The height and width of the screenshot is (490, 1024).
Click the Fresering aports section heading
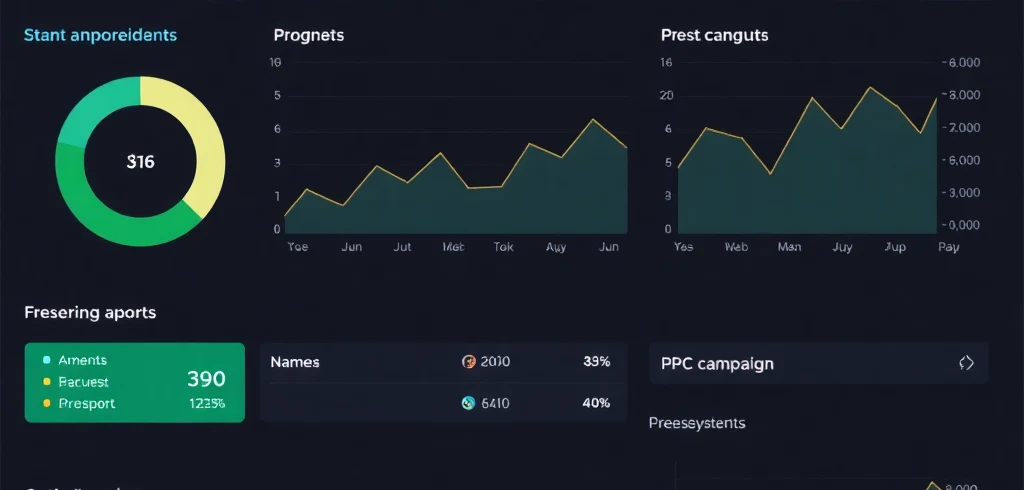(90, 312)
